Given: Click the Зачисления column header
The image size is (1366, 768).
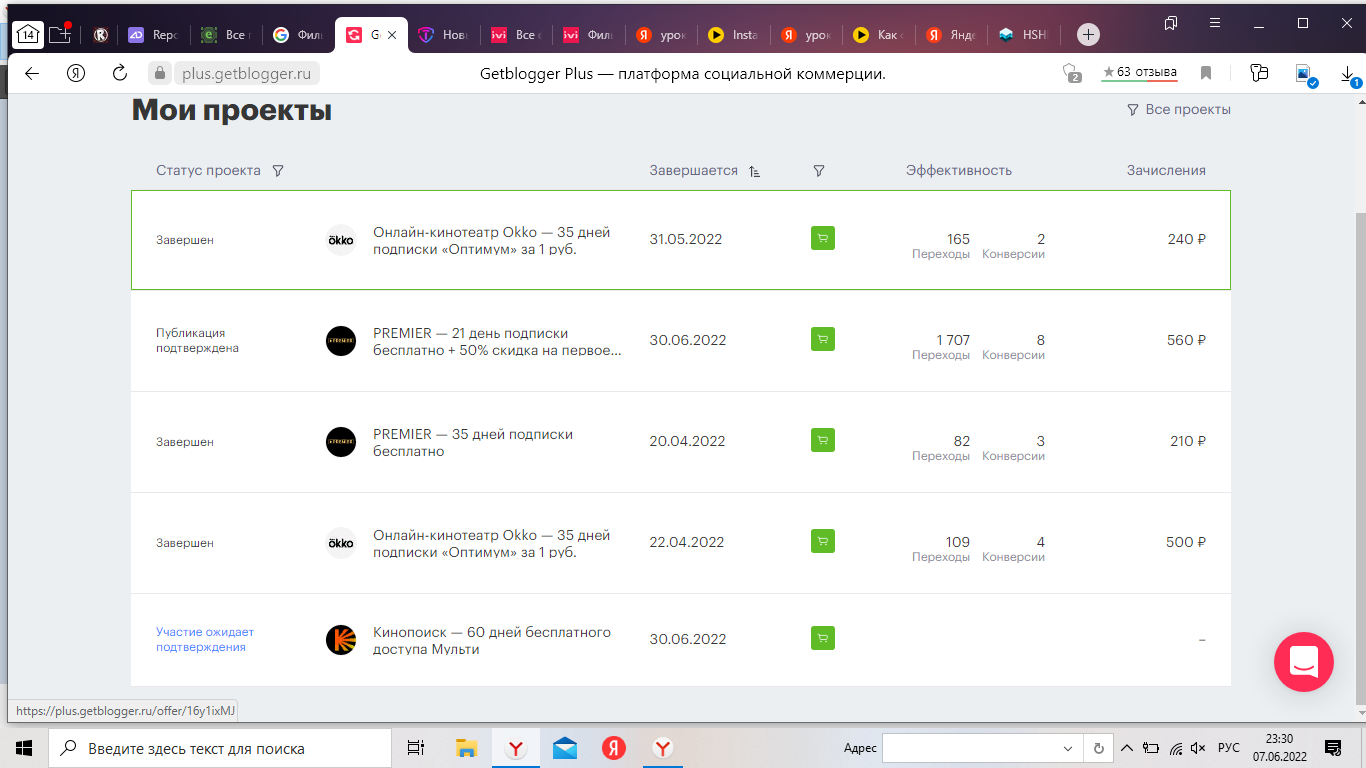Looking at the screenshot, I should [x=1166, y=171].
